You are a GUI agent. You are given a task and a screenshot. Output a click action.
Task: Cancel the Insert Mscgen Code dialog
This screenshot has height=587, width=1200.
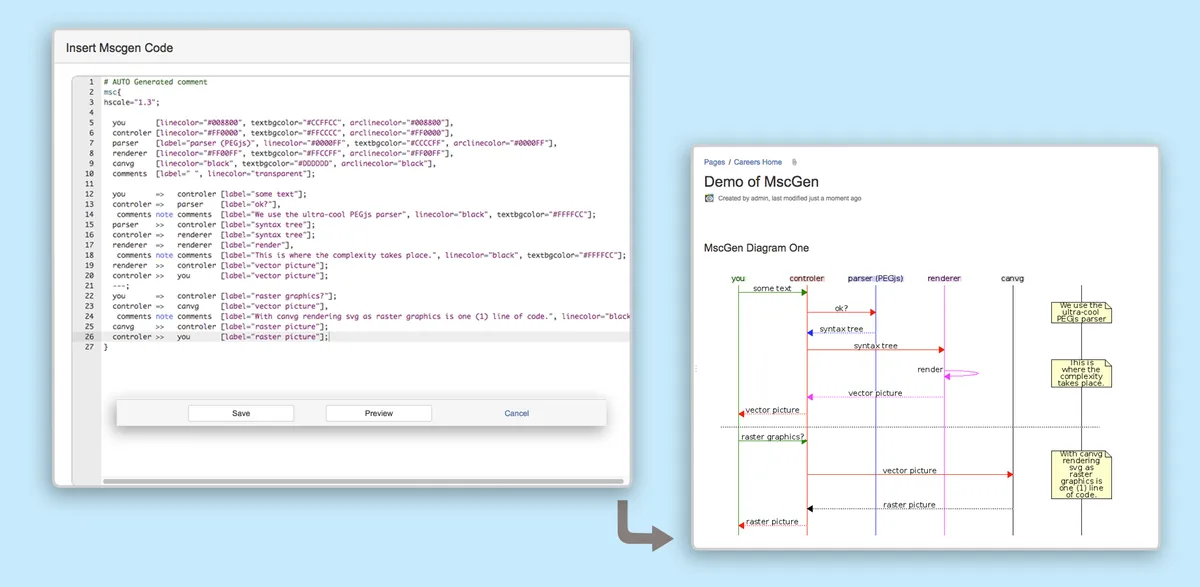pos(517,413)
